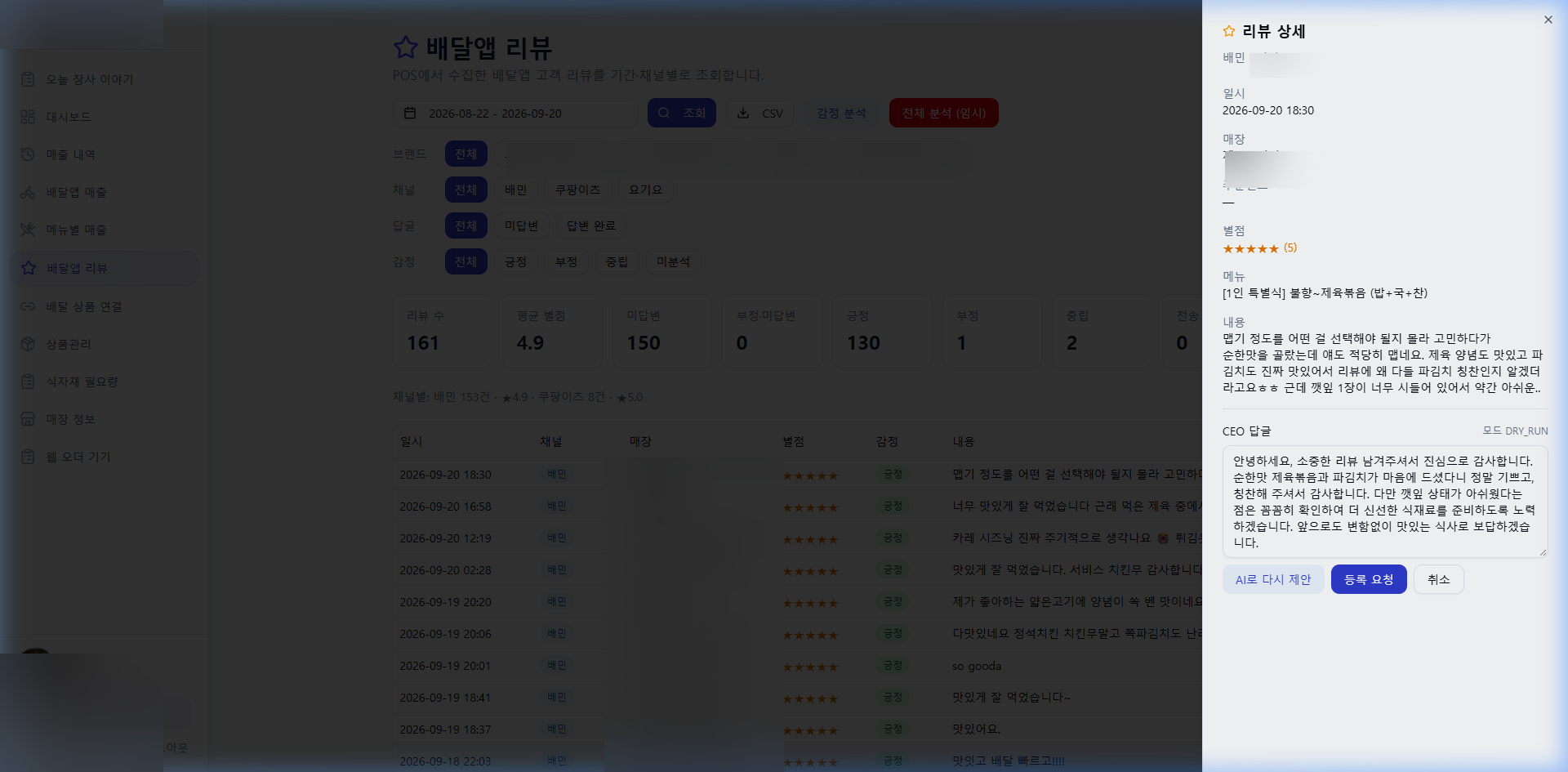Viewport: 1568px width, 772px height.
Task: Click 전체 분석 (임시) red button
Action: click(x=944, y=113)
